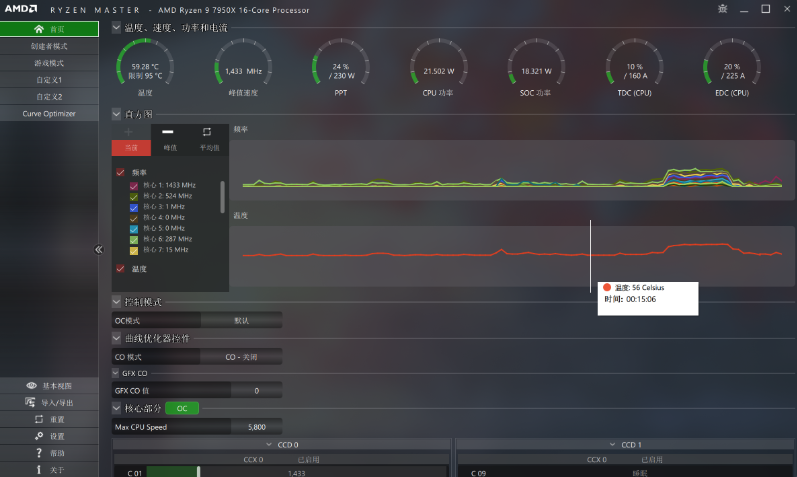Collapse the left sidebar with double-arrow icon
This screenshot has height=477, width=797.
click(x=99, y=249)
